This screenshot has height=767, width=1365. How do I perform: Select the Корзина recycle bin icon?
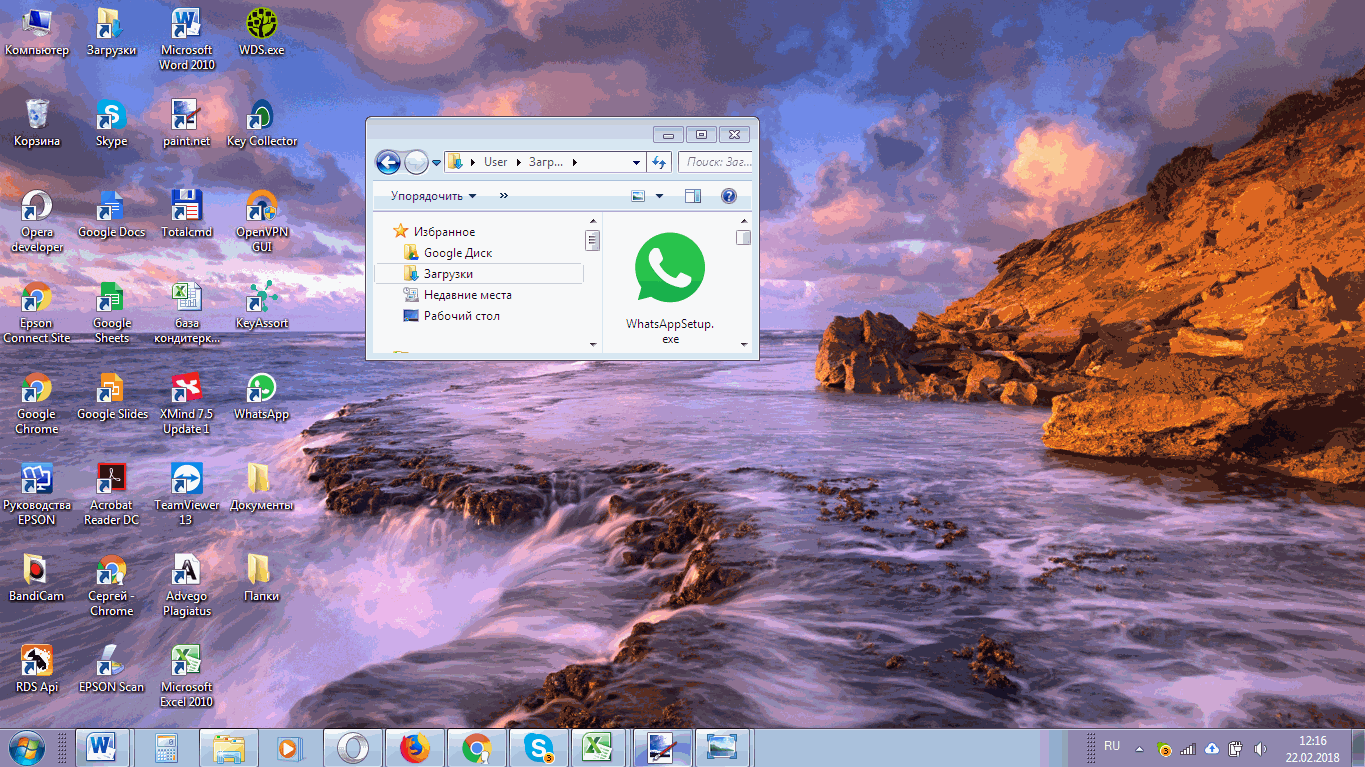click(x=37, y=123)
